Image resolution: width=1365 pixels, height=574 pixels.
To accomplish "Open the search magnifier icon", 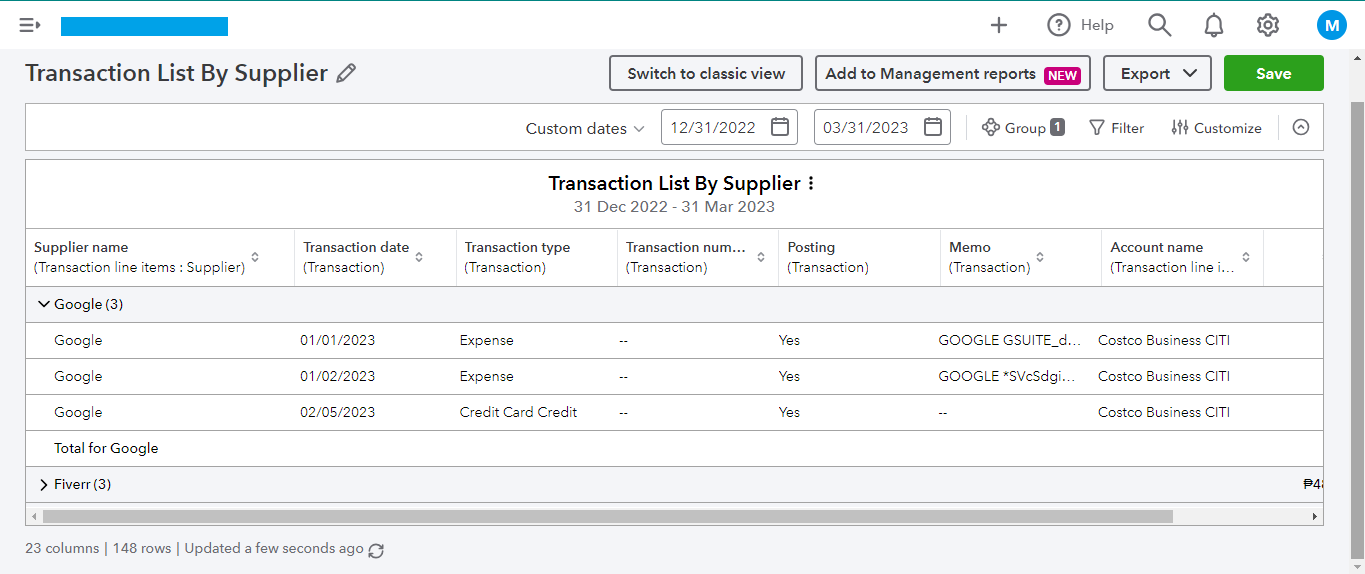I will click(x=1159, y=26).
